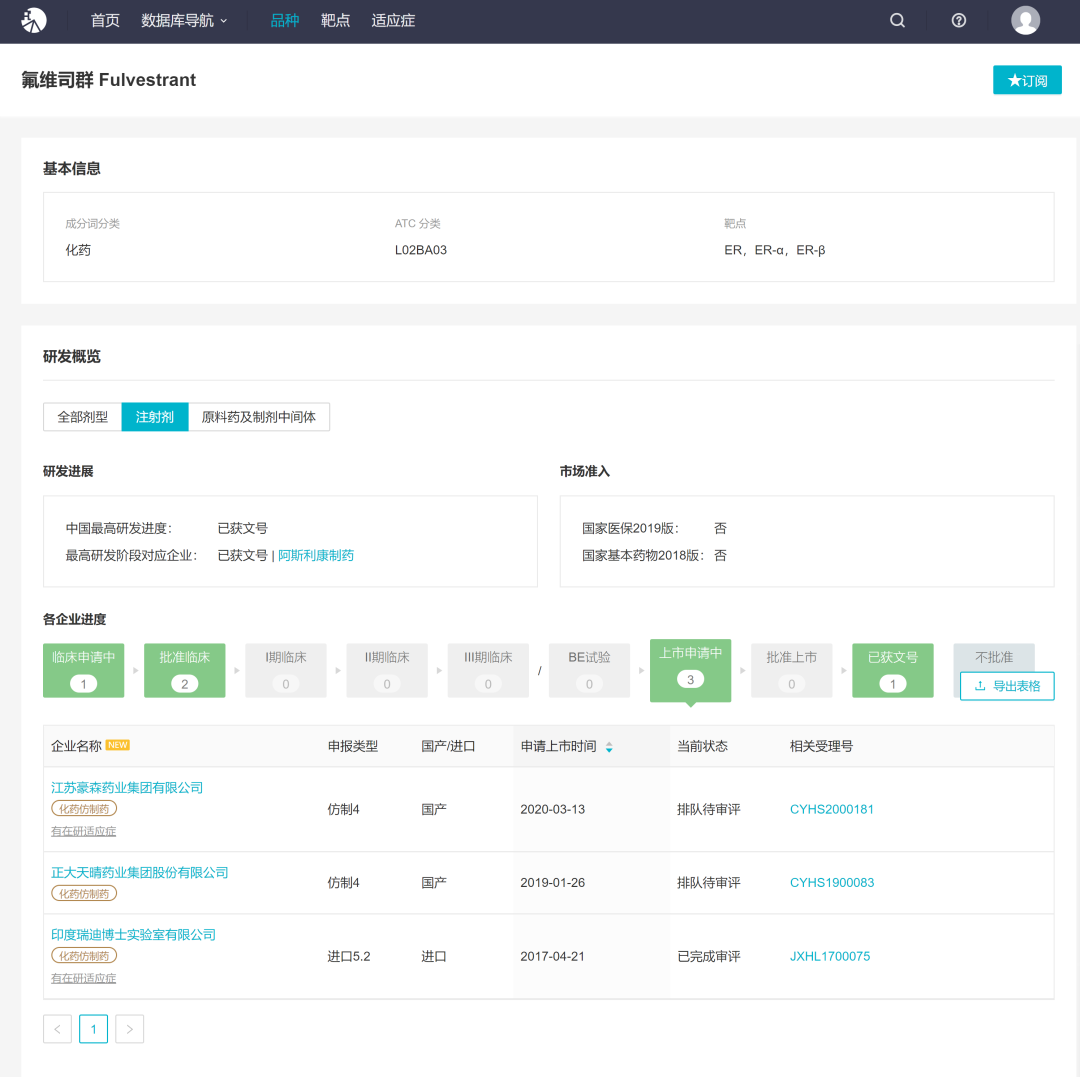This screenshot has width=1080, height=1077.
Task: Click the 当前状态 column header
Action: [702, 746]
